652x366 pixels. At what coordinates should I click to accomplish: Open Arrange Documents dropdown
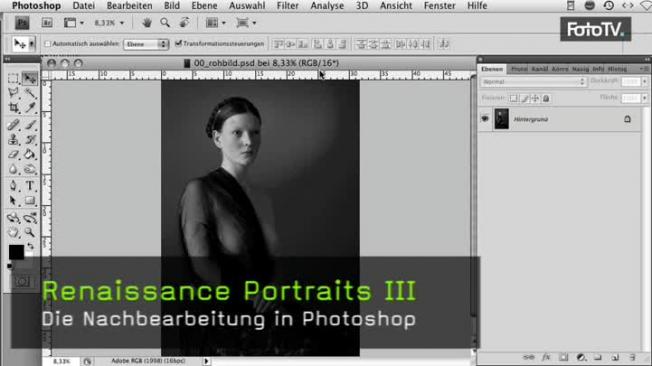coord(216,23)
